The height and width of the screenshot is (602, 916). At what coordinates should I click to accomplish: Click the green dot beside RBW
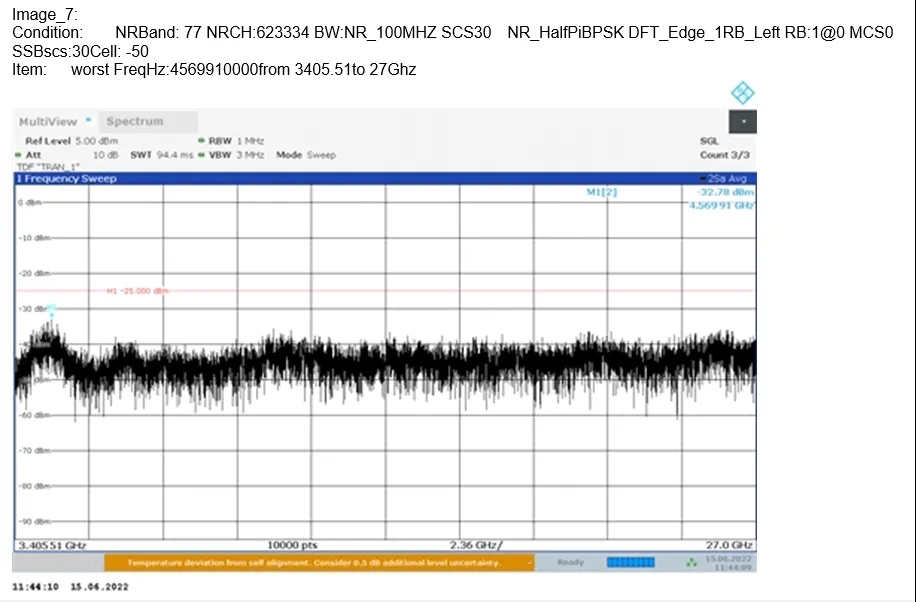(x=202, y=141)
